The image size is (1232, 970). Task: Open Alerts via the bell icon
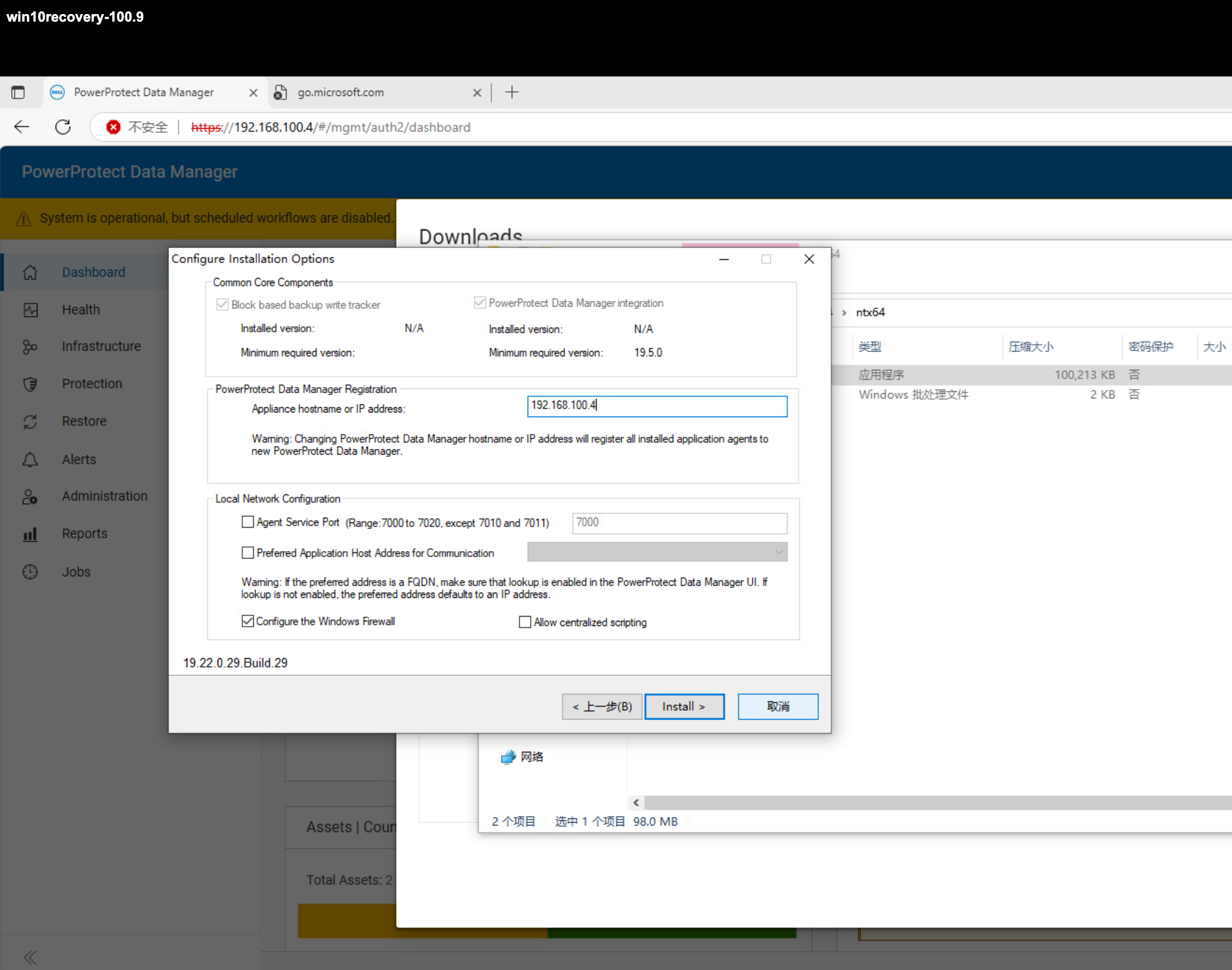tap(30, 460)
